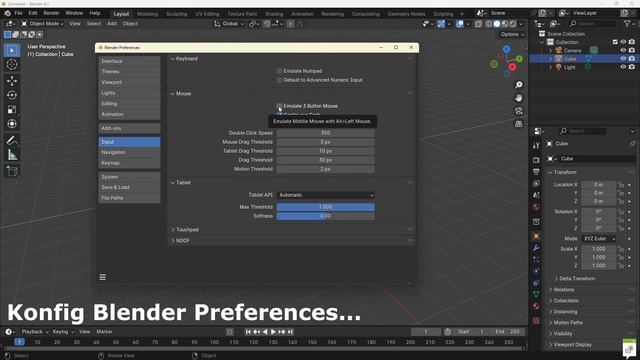Open the Modifiers wrench tab icon
This screenshot has width=640, height=360.
[536, 248]
